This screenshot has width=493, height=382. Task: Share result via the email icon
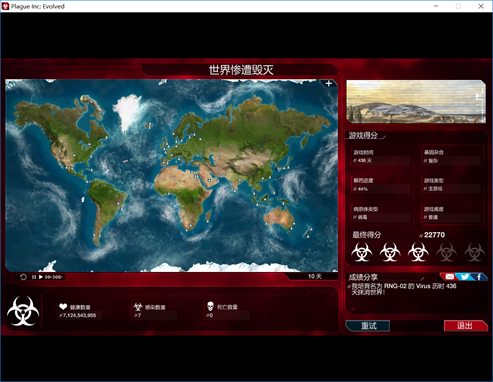(449, 276)
